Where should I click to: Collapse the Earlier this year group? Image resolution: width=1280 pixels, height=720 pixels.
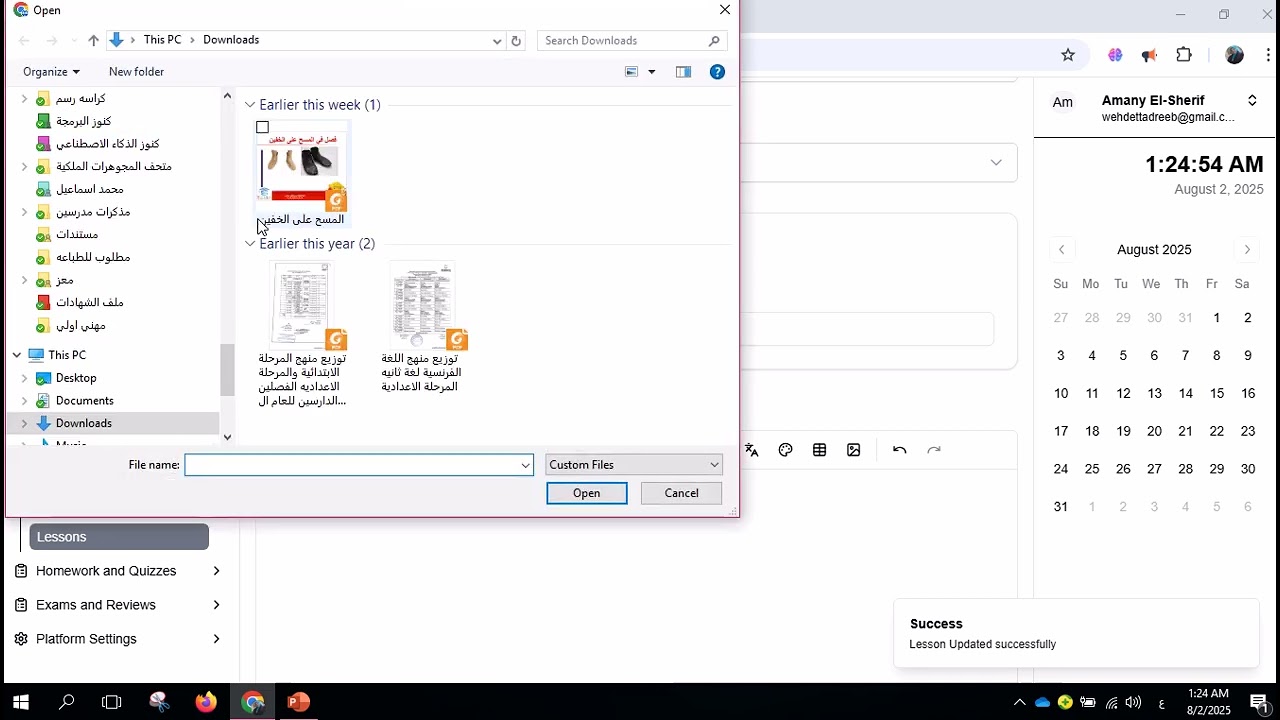[x=250, y=244]
